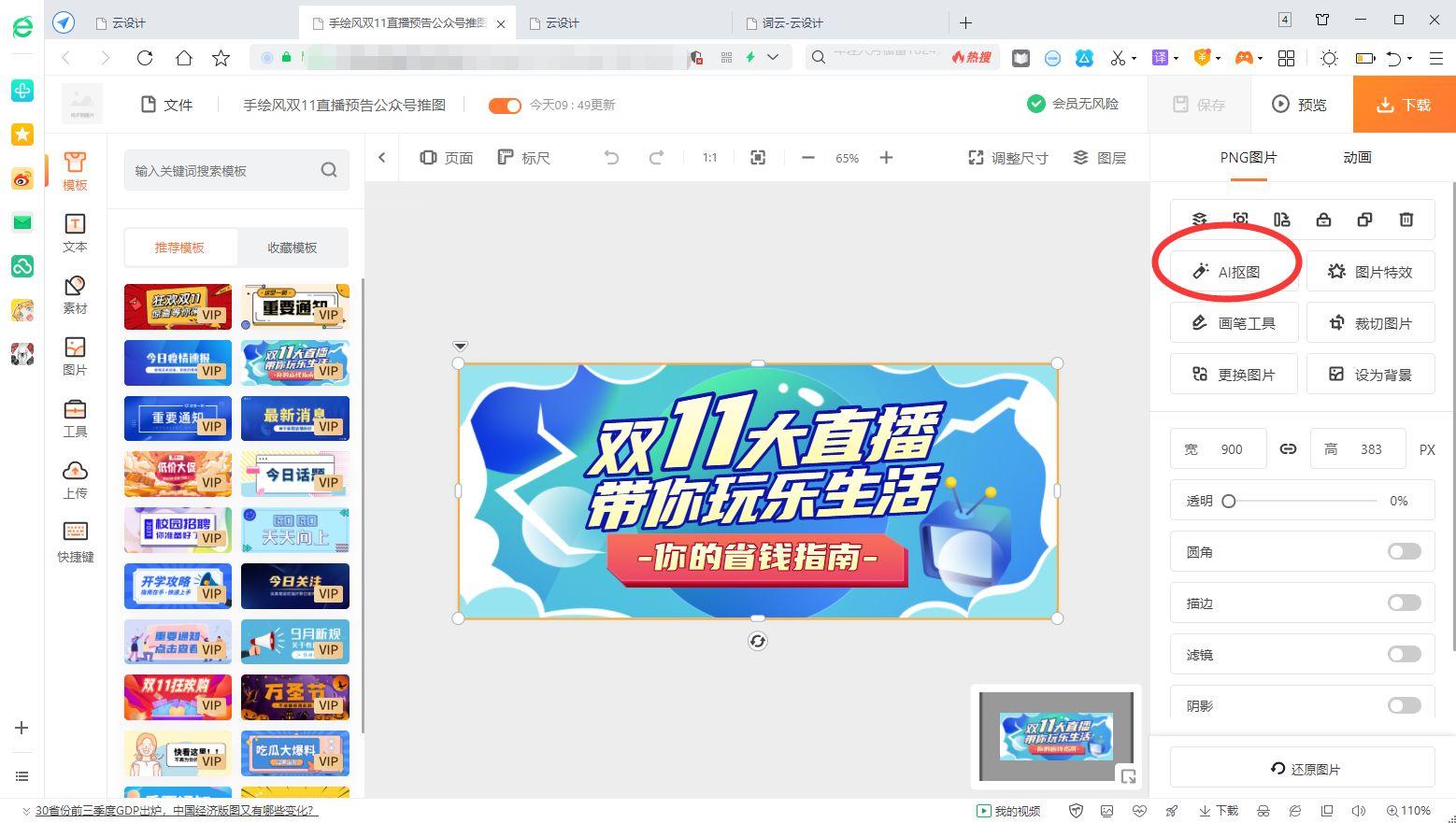Click the 裁切图片 crop image button
Viewport: 1456px width, 823px height.
1370,322
